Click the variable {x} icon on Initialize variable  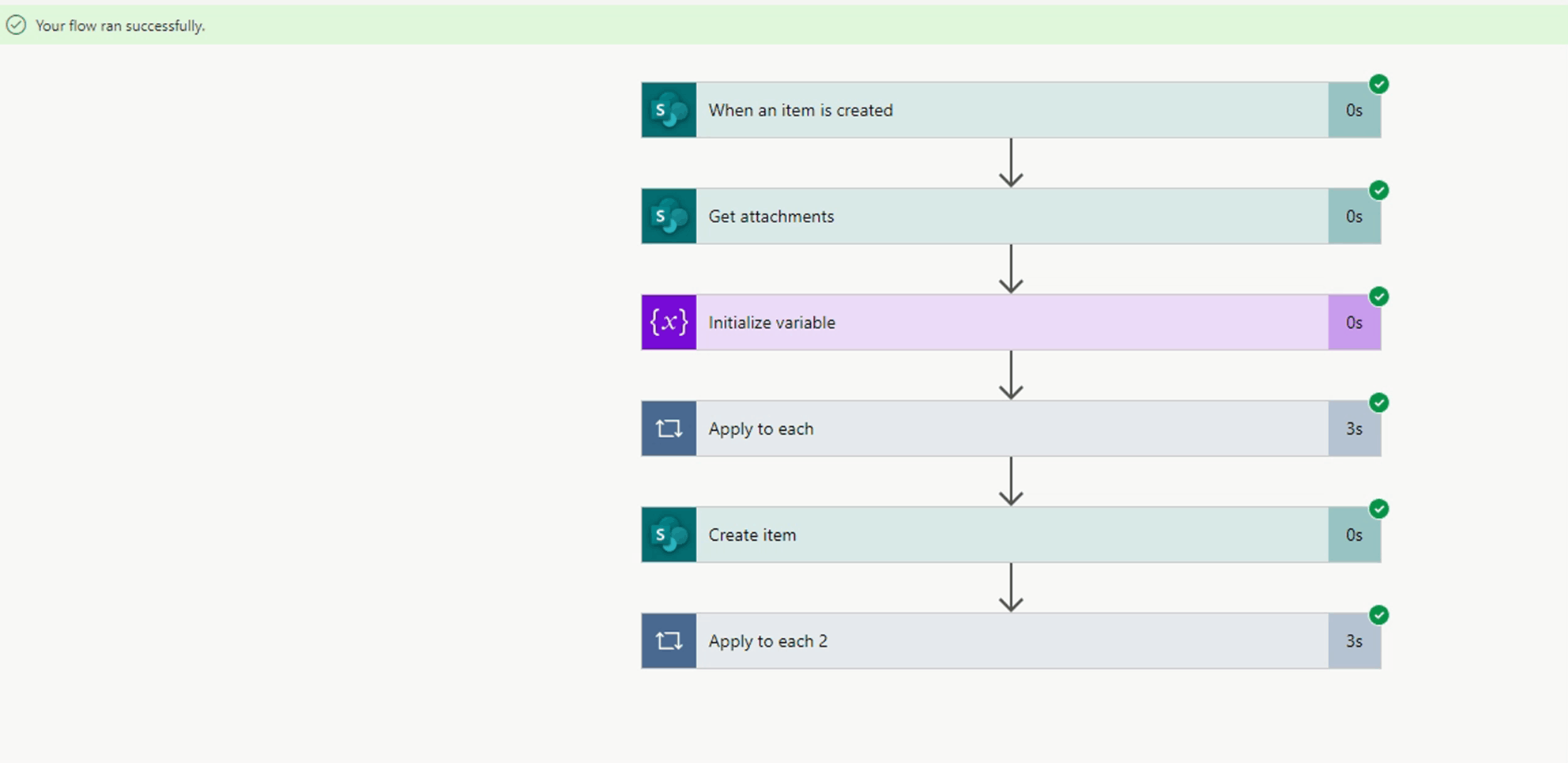[x=668, y=322]
